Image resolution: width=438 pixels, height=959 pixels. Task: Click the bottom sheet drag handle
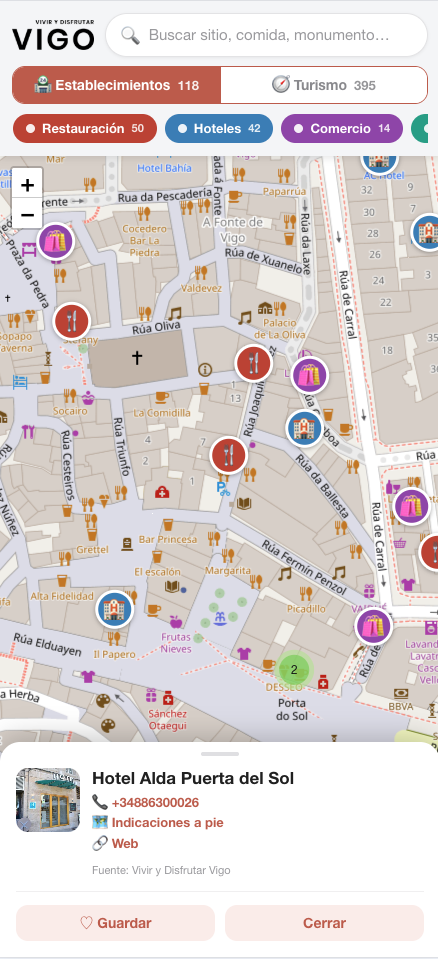coord(219,754)
